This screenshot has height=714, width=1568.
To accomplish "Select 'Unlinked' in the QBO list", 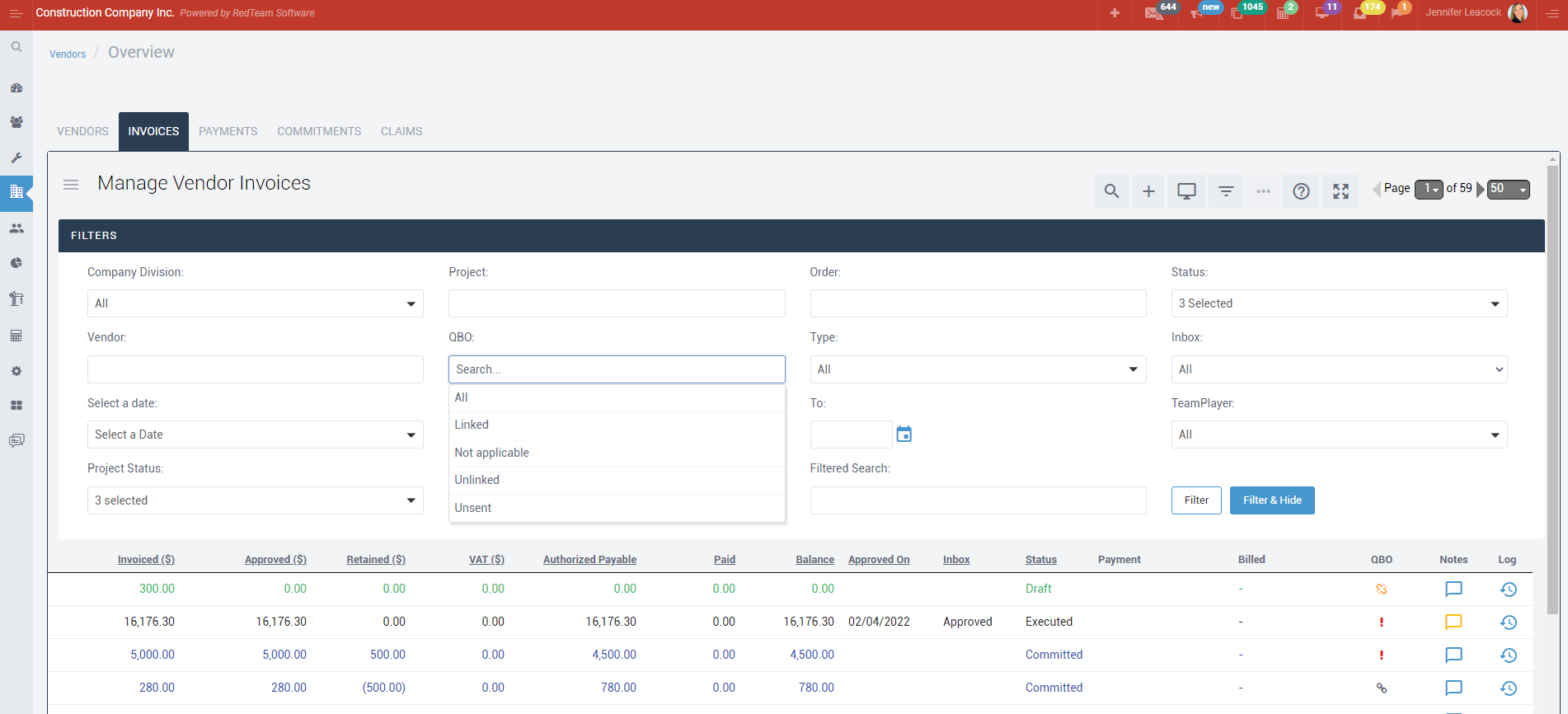I will tap(477, 480).
